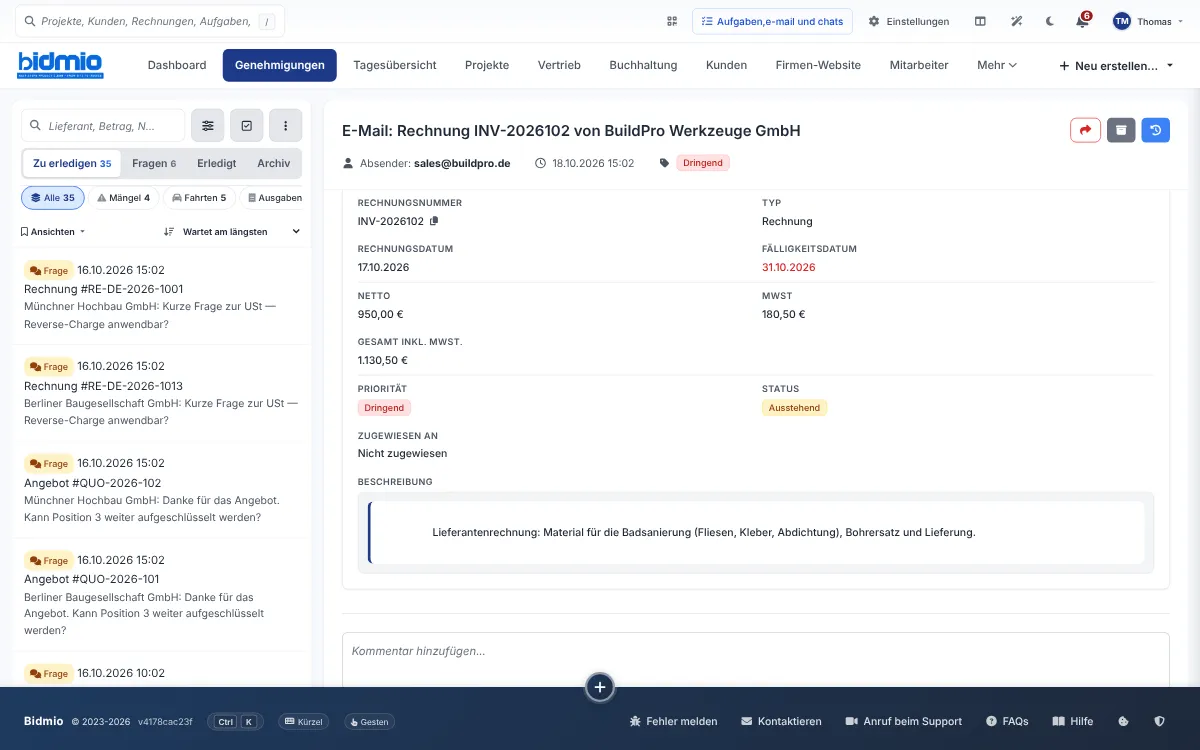Viewport: 1200px width, 750px height.
Task: Switch to the Erledigt tab
Action: coord(217,163)
